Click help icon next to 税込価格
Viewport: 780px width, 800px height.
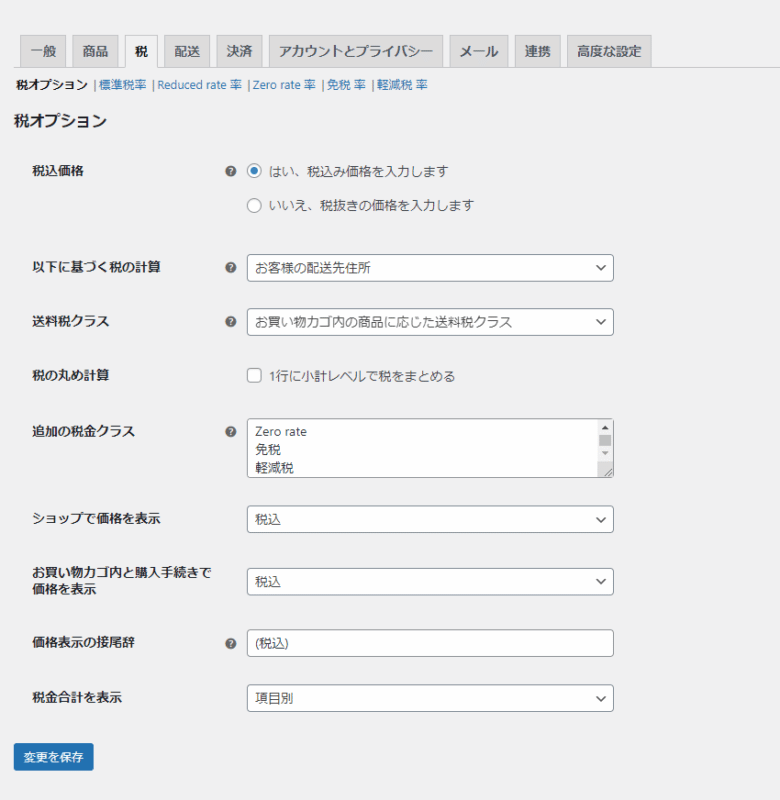[x=231, y=171]
